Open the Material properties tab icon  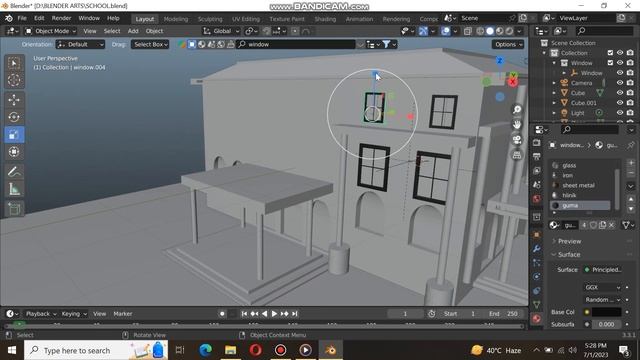pyautogui.click(x=537, y=319)
